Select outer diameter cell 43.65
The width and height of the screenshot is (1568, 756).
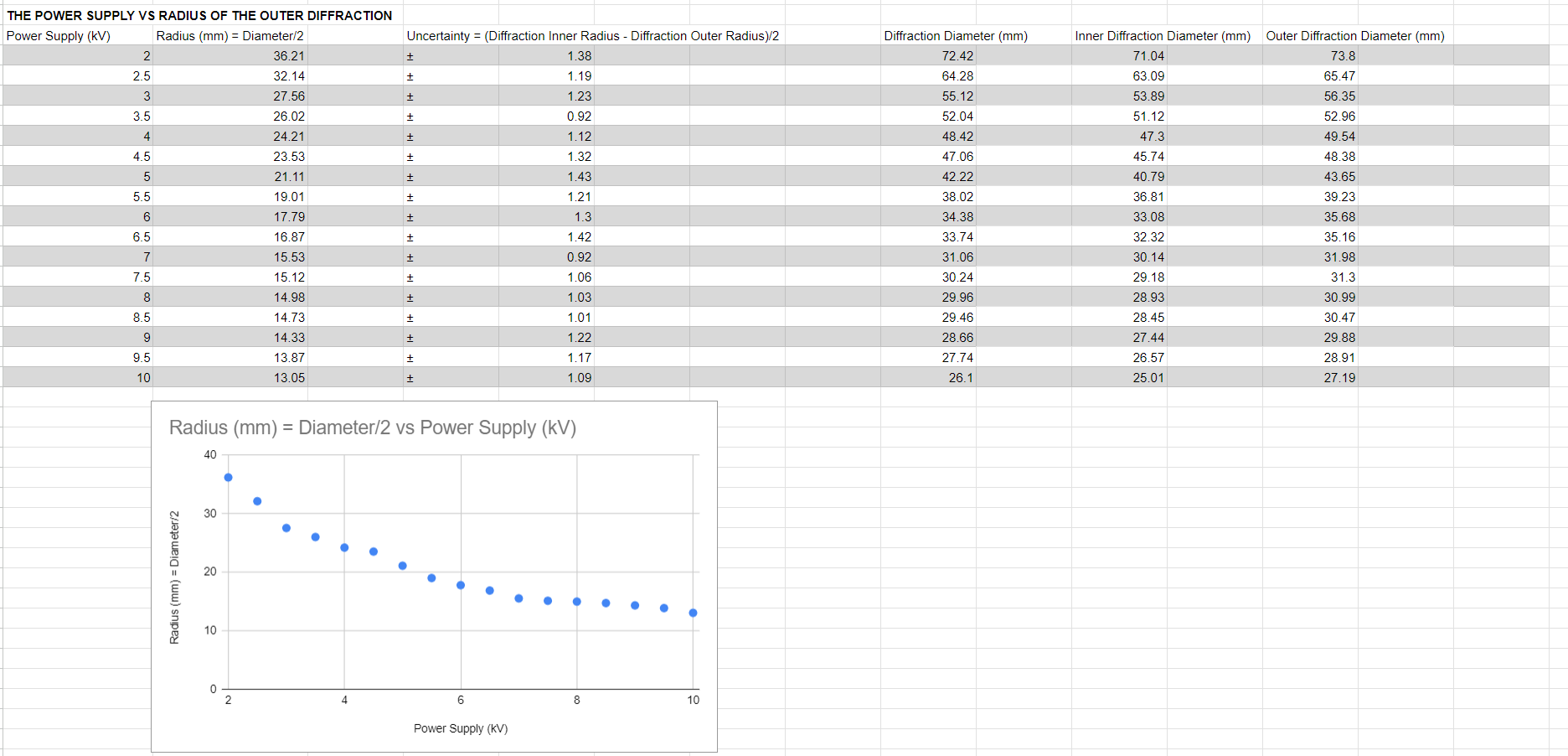[1339, 176]
